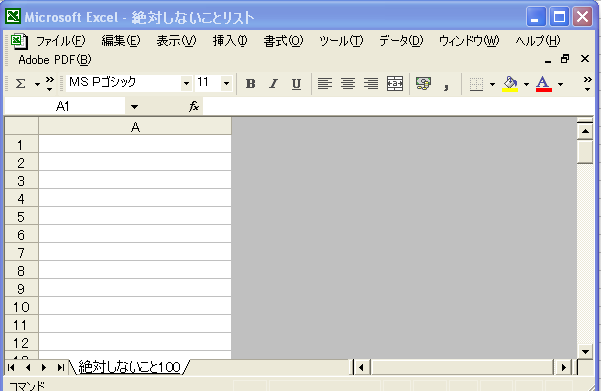Screen dimensions: 601x391
Task: Open the MS Pゴシック font dropdown
Action: [186, 83]
